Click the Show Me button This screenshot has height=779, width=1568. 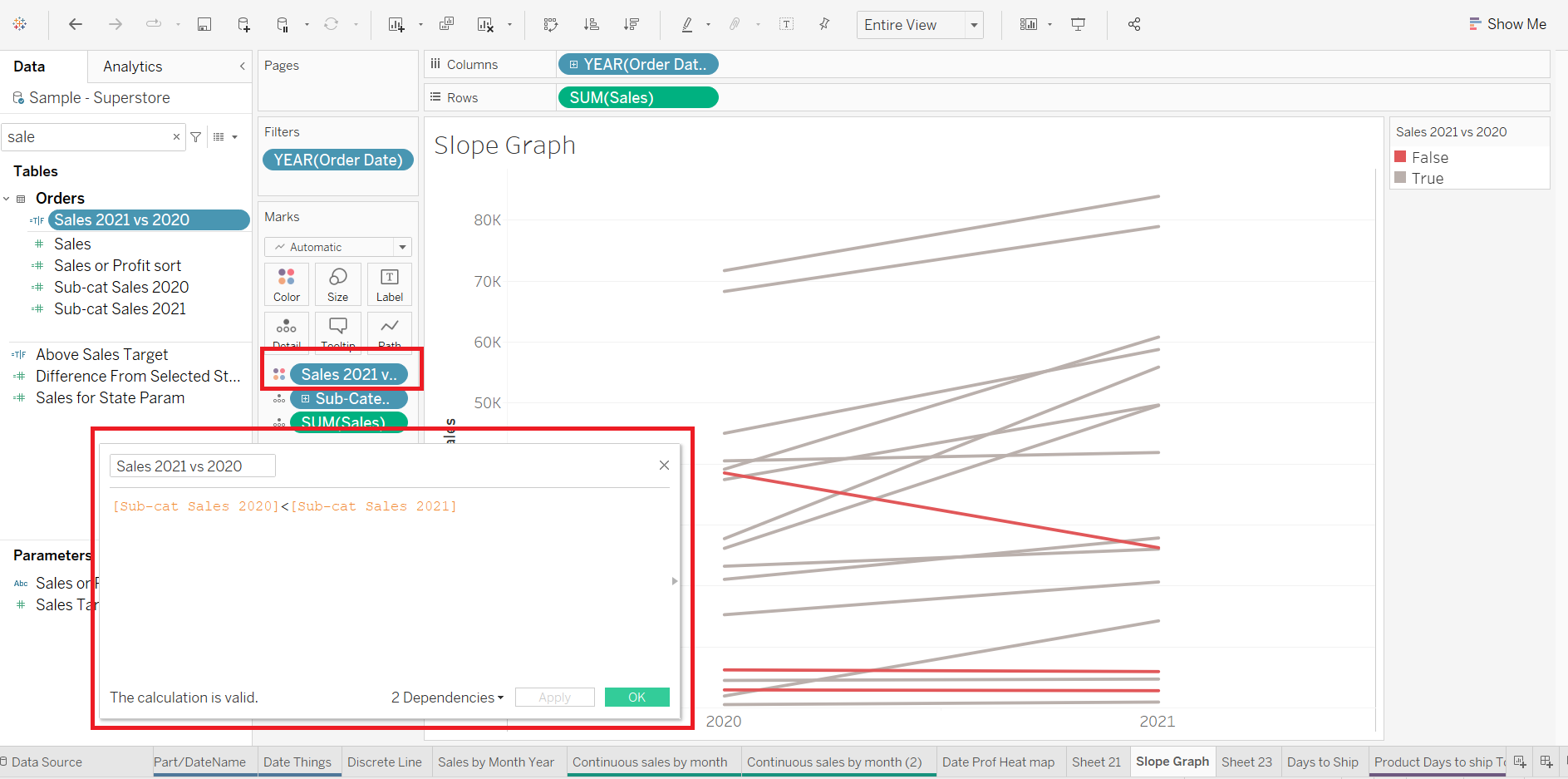(1507, 24)
